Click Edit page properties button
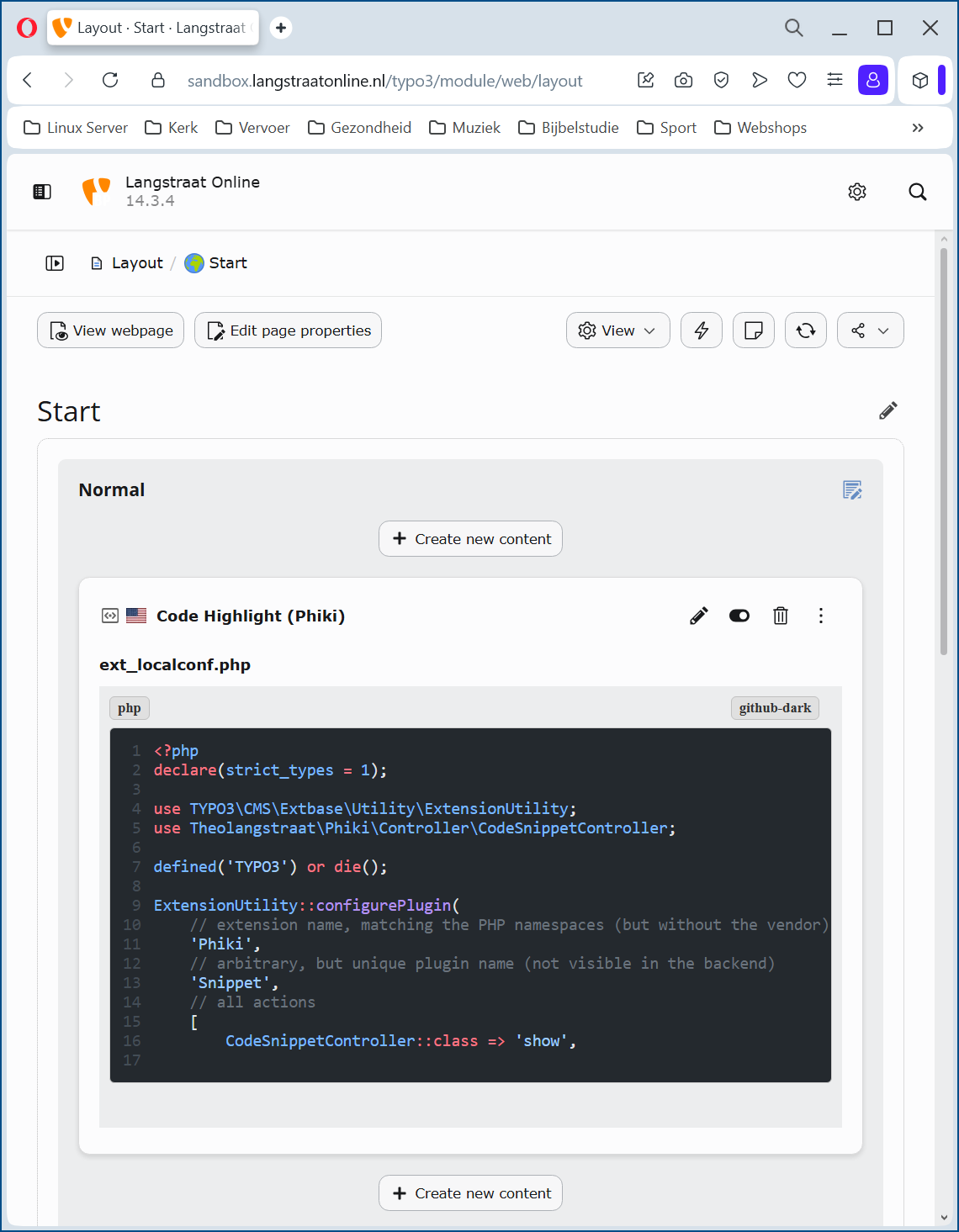Screen dimensions: 959x1232 point(288,330)
